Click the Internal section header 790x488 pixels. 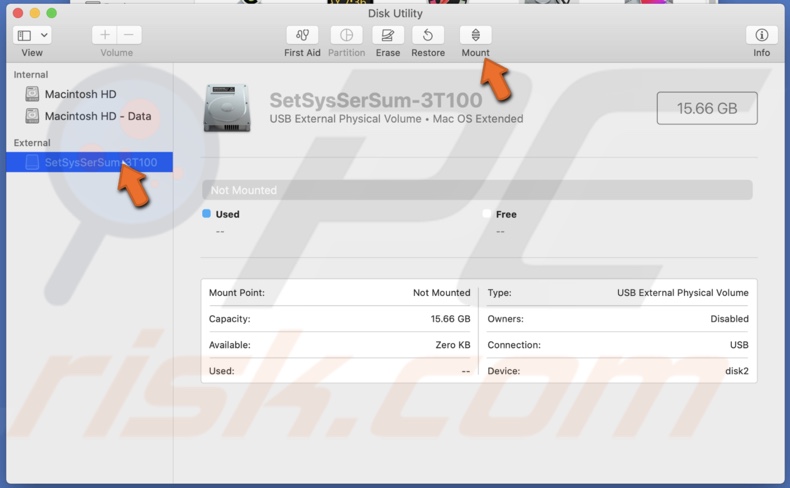[31, 75]
